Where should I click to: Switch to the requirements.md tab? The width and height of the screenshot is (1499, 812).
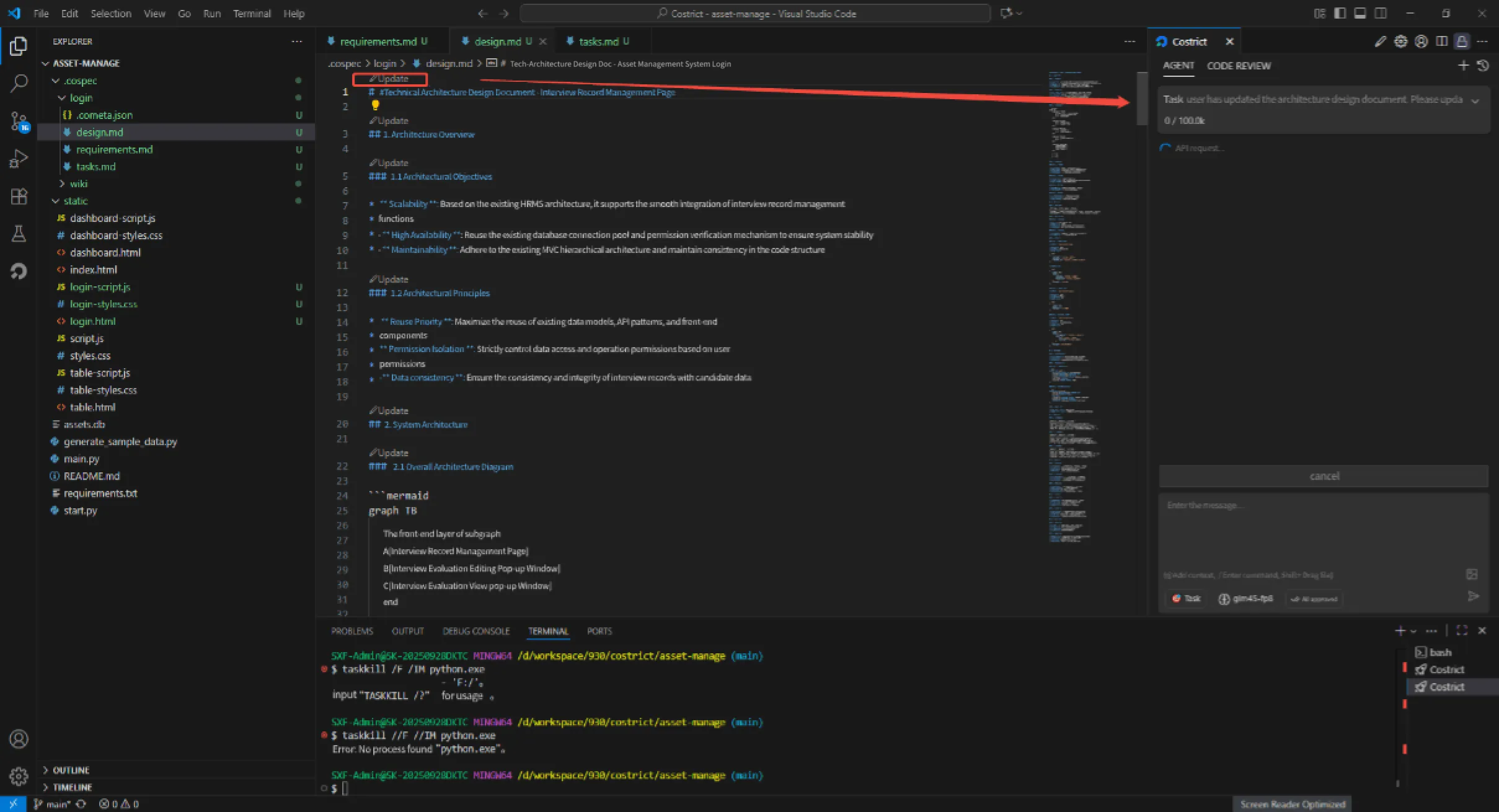coord(379,42)
